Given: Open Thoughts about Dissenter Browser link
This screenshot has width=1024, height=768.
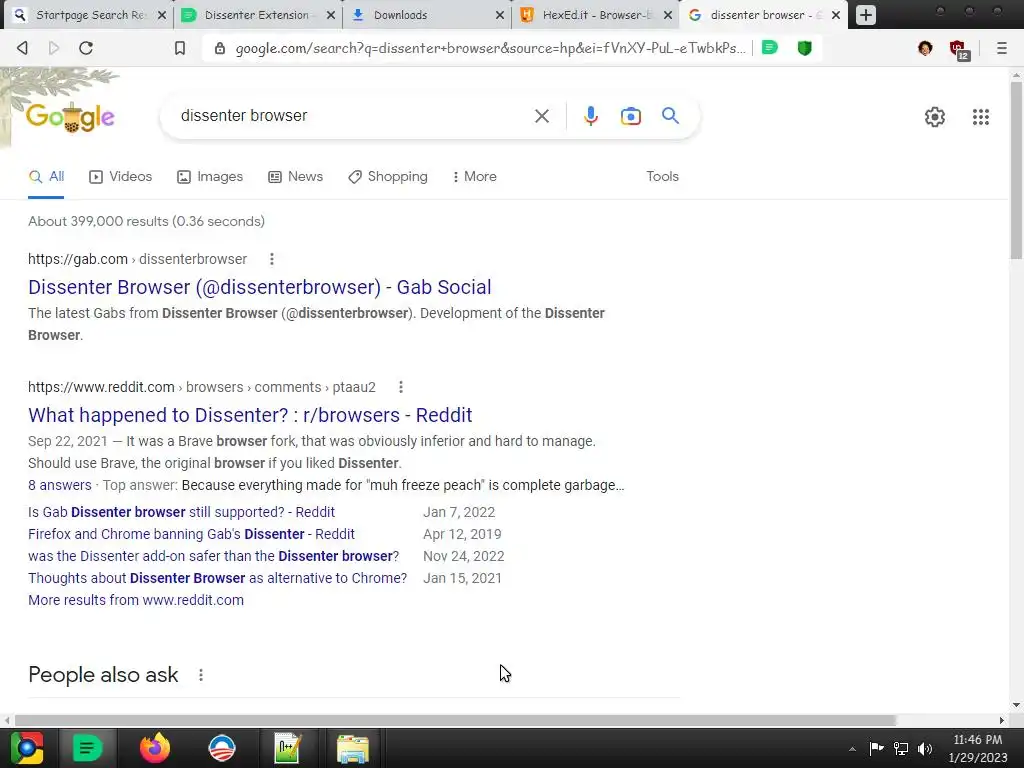Looking at the screenshot, I should click(217, 579).
